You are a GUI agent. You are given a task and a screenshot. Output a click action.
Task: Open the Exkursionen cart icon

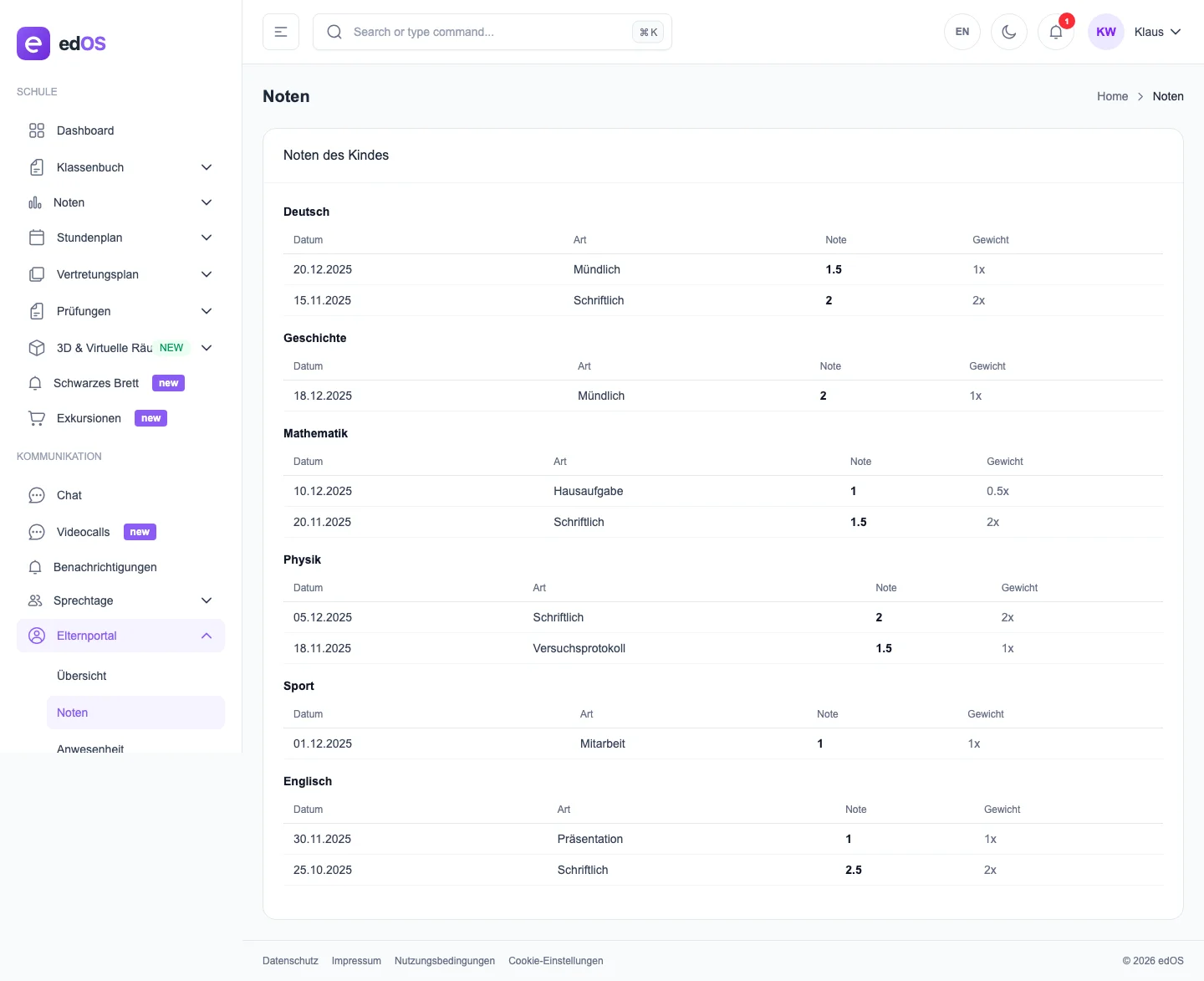(x=37, y=418)
